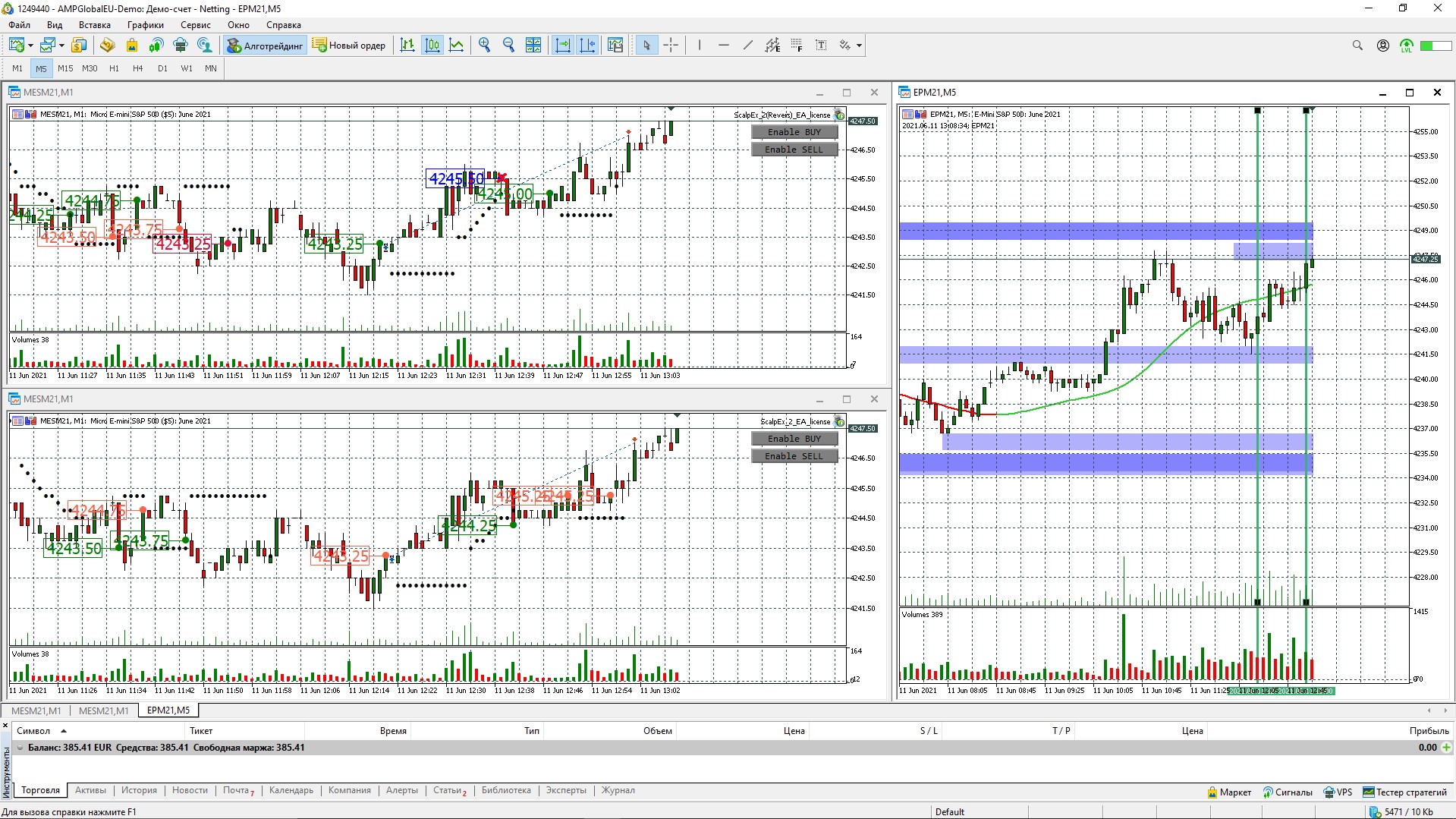Click the connection status bars indicator
1456x819 pixels.
(x=1374, y=812)
